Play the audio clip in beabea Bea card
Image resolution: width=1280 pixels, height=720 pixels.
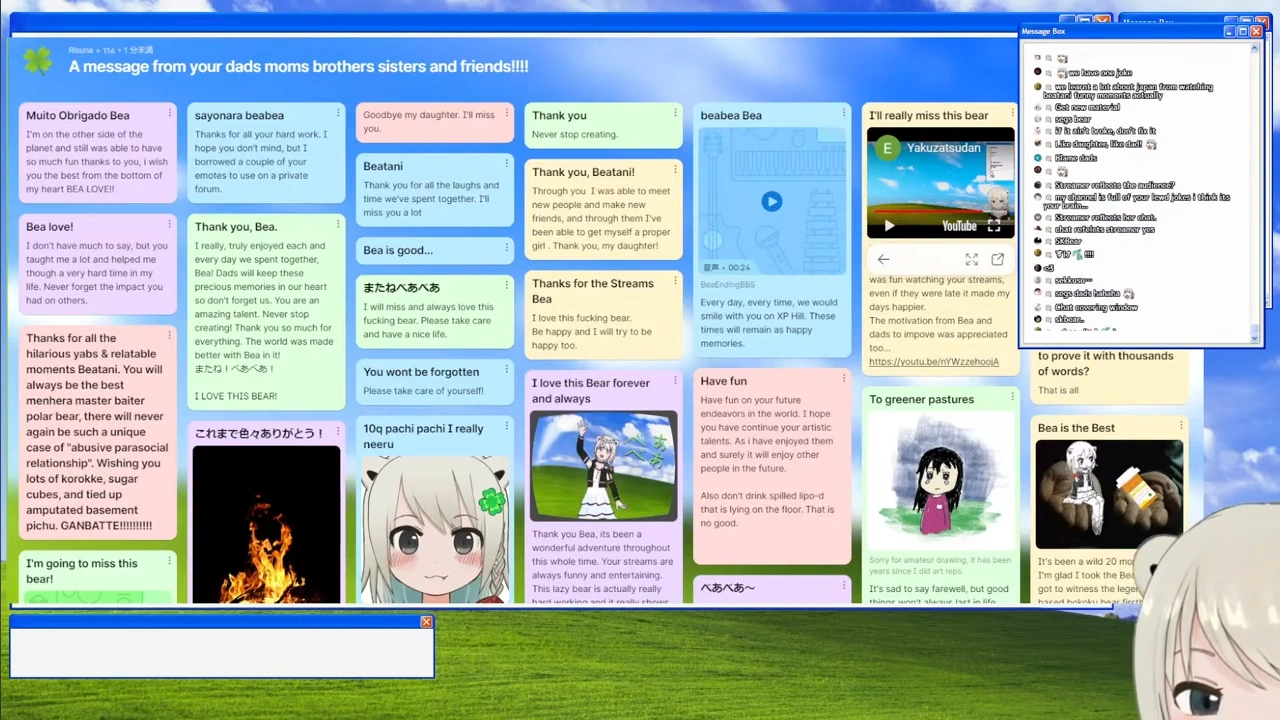pyautogui.click(x=771, y=202)
